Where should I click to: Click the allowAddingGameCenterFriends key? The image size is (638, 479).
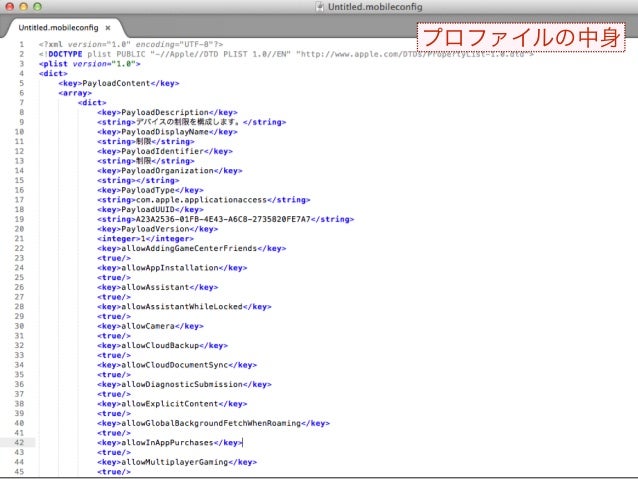[192, 249]
